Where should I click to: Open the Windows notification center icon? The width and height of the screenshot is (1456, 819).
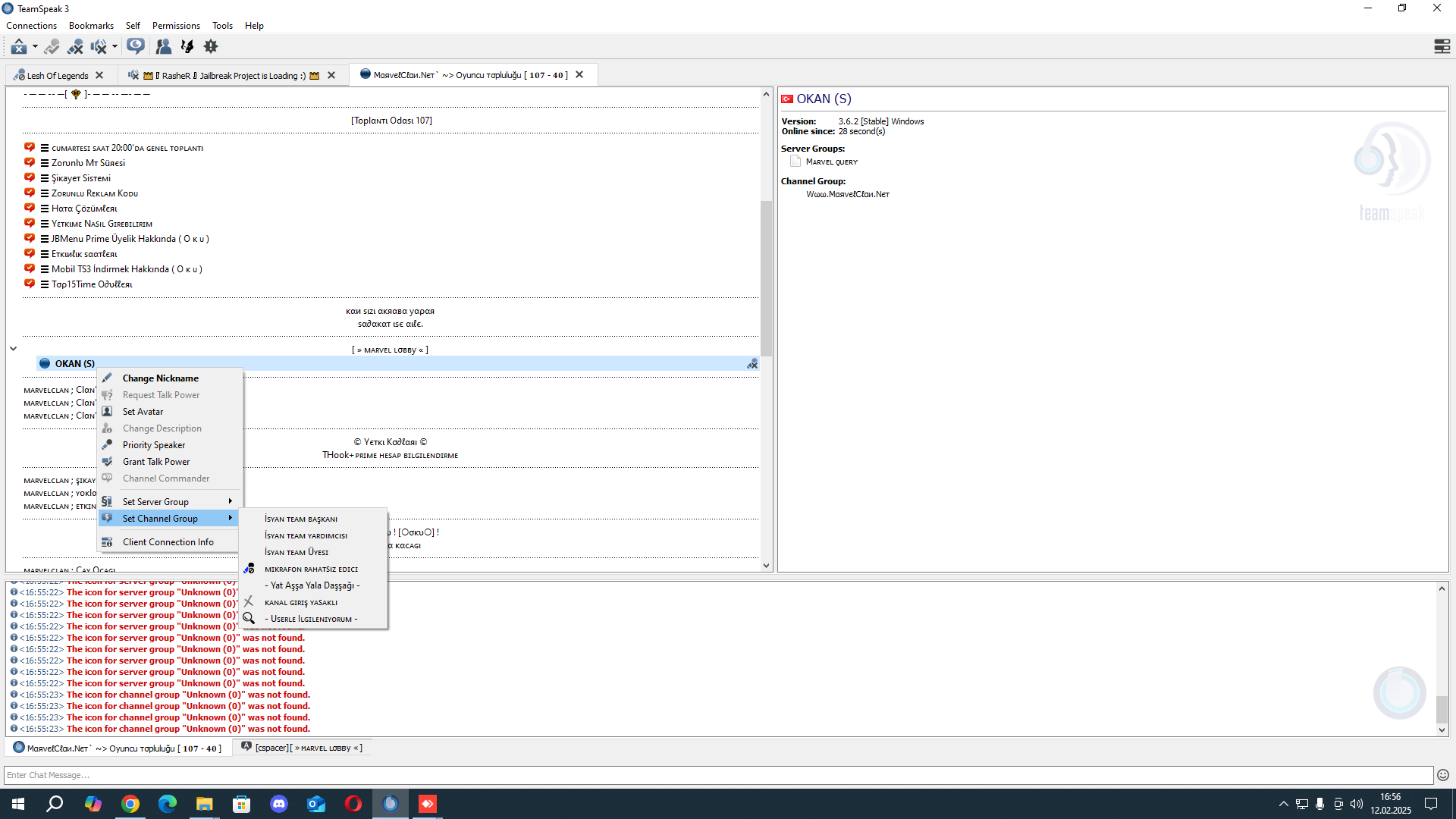pos(1431,804)
